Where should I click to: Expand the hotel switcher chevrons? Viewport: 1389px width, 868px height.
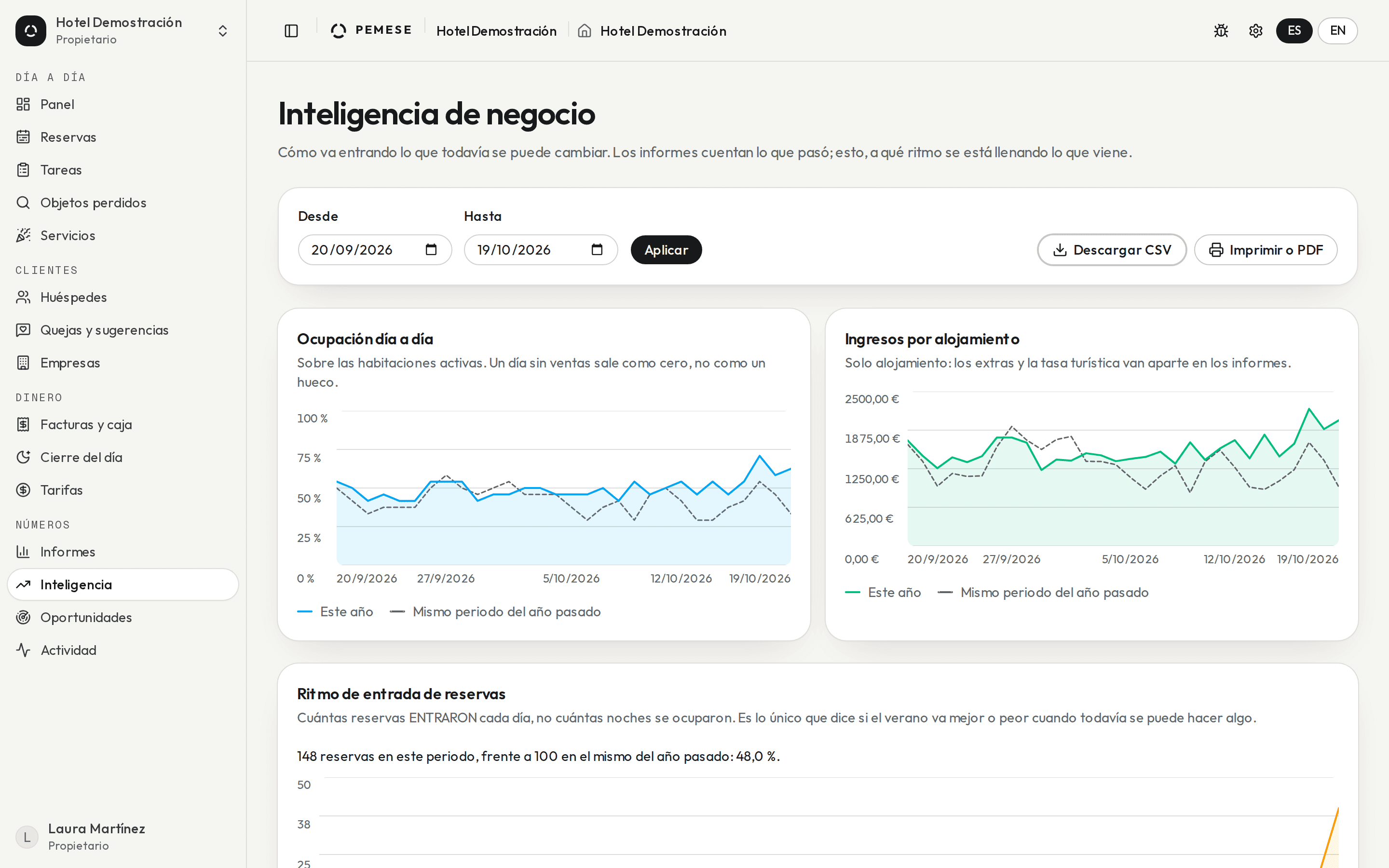click(223, 31)
